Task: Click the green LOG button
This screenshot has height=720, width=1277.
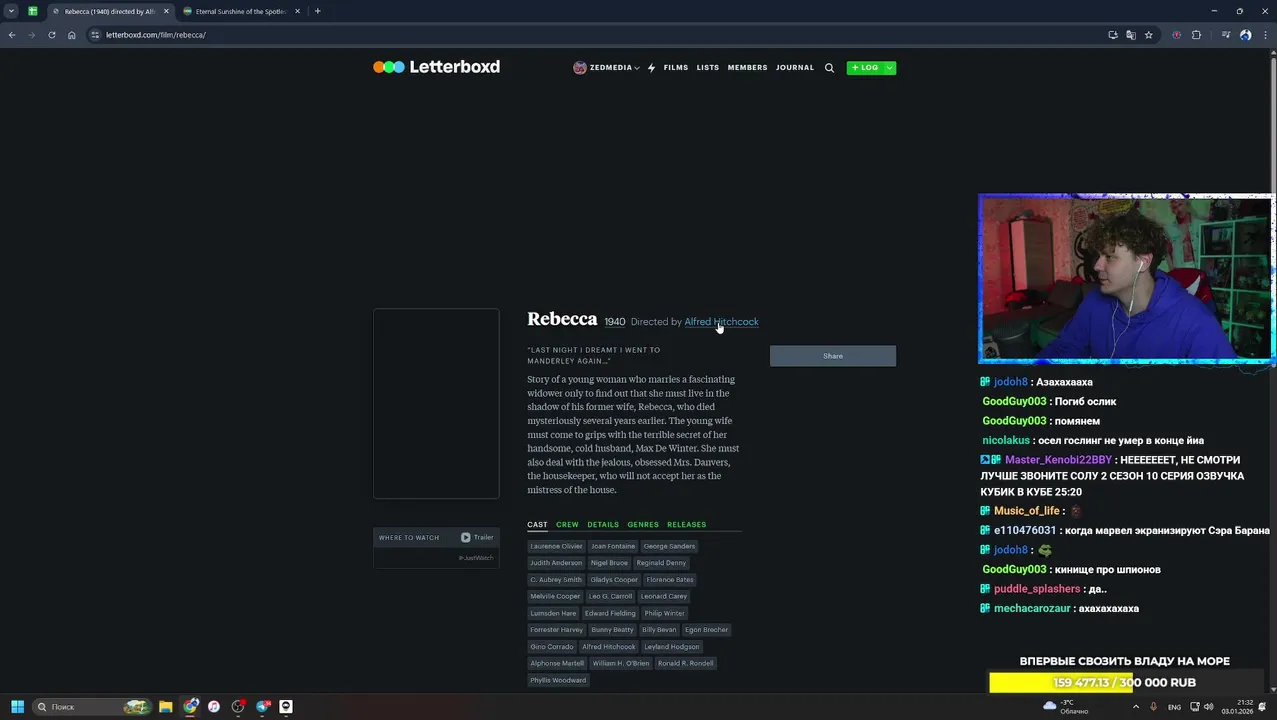Action: [865, 68]
